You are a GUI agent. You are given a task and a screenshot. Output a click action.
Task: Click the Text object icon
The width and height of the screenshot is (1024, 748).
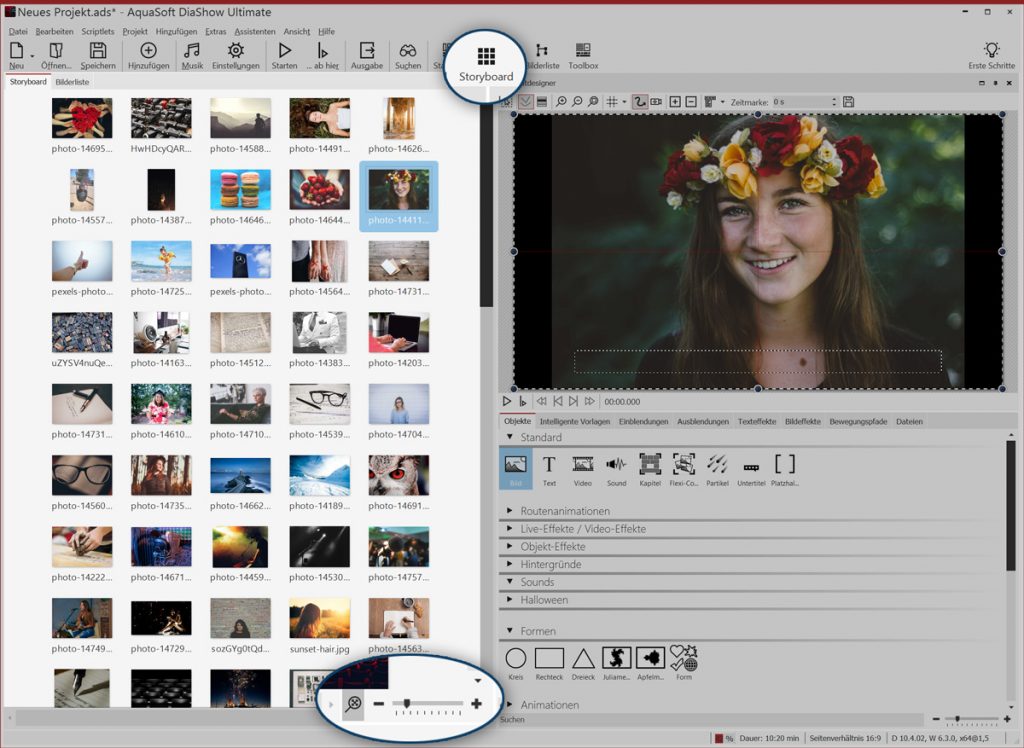click(x=549, y=464)
